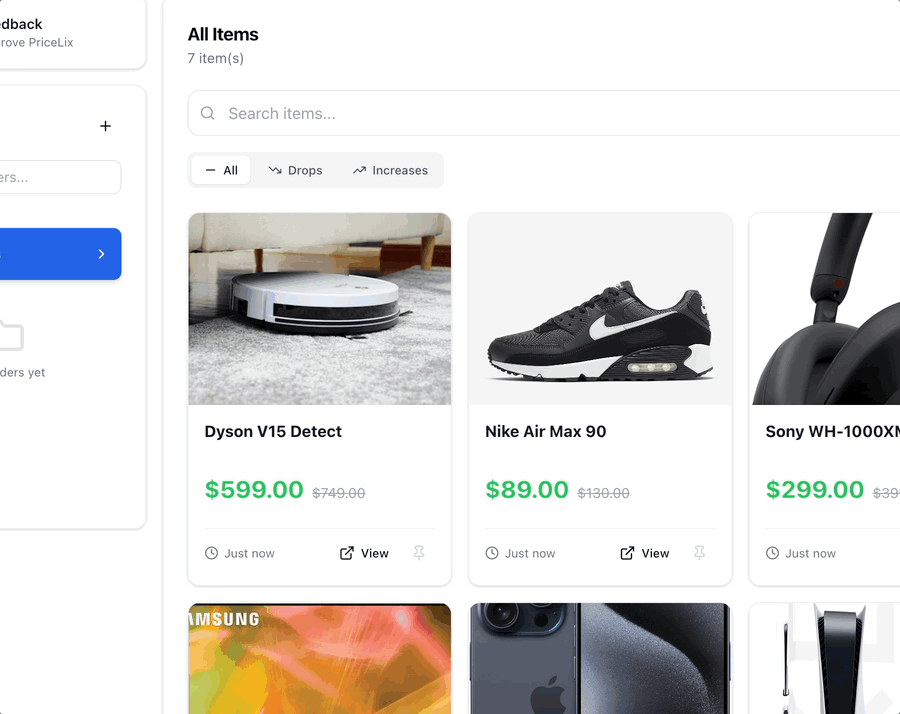Click the upward trend icon on Increases filter
900x714 pixels.
(x=360, y=170)
